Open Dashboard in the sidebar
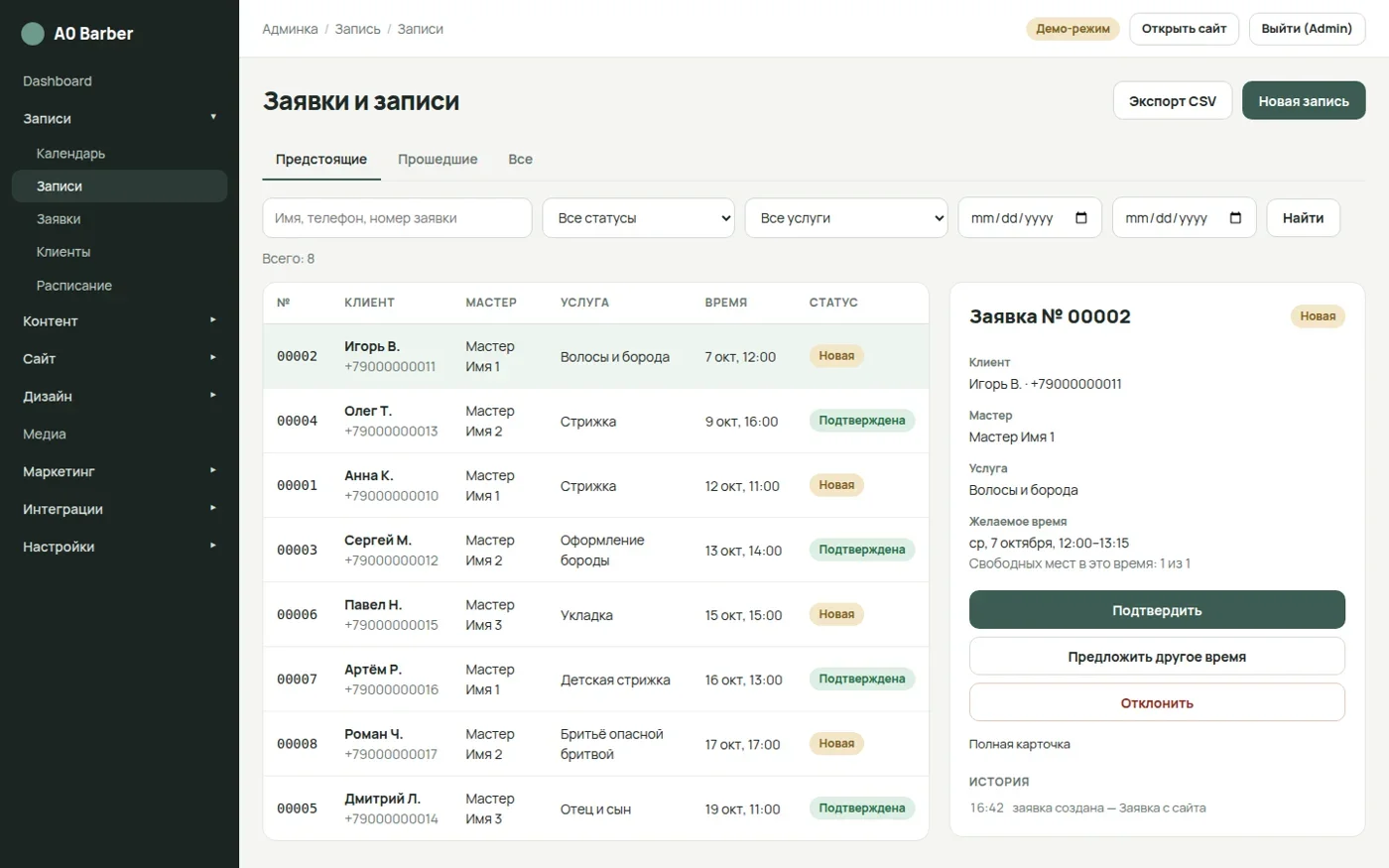Screen dimensions: 1389x868 [x=119, y=81]
